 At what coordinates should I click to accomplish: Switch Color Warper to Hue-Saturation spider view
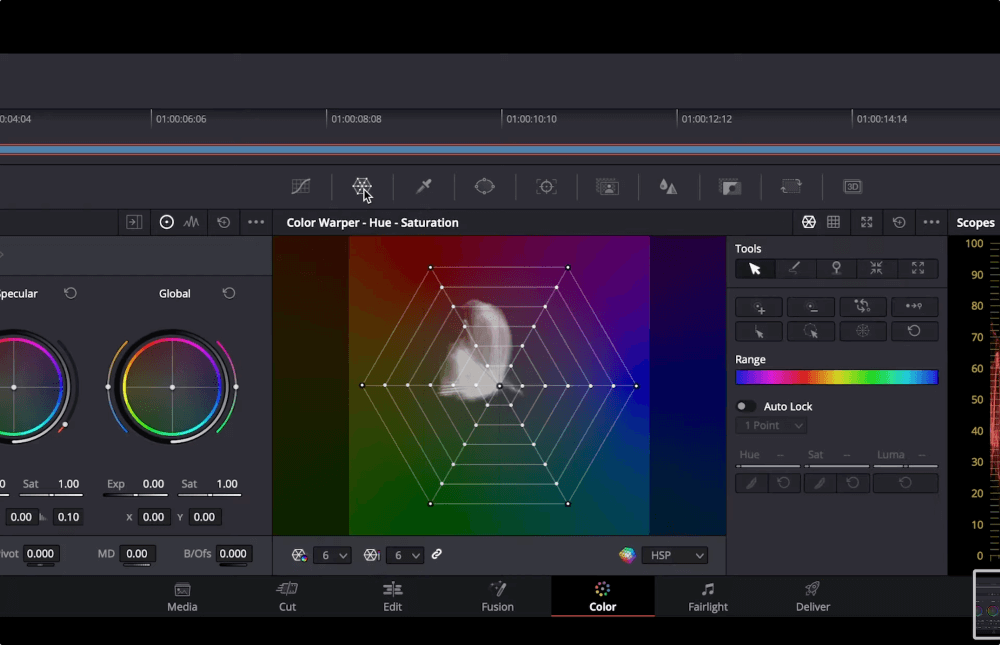click(809, 222)
